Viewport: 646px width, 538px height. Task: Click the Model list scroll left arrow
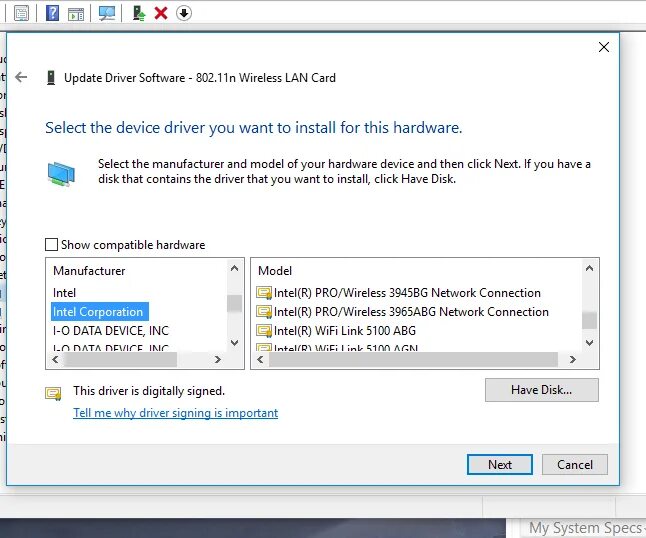260,360
